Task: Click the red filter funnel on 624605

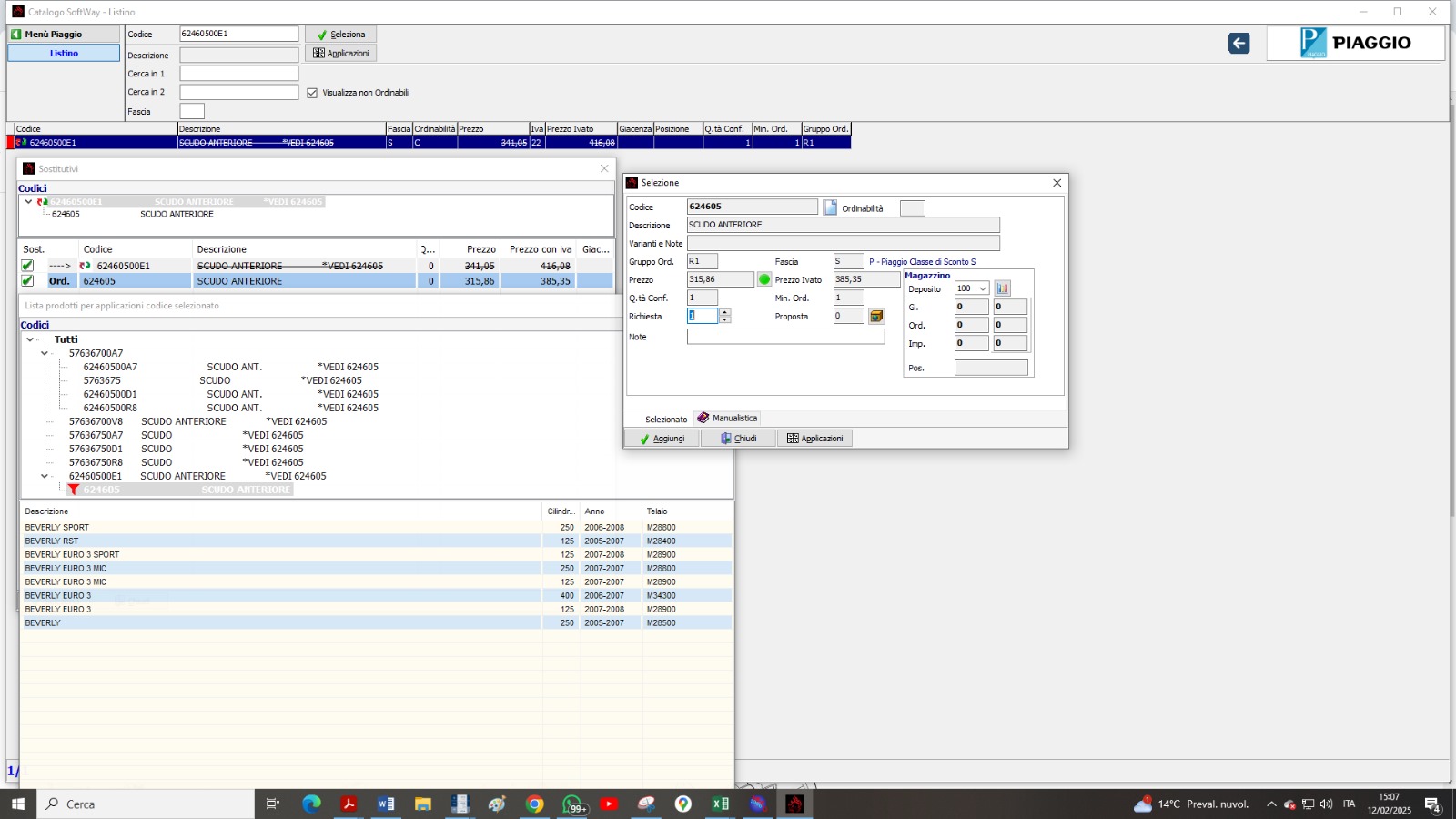Action: click(x=74, y=490)
